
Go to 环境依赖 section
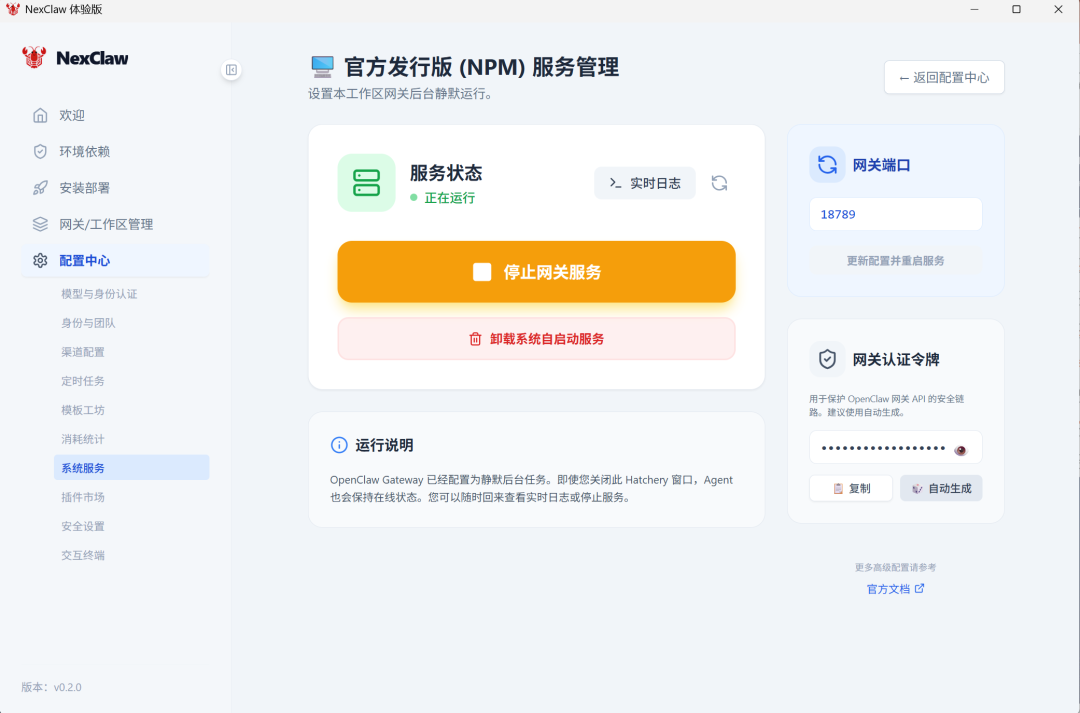tap(116, 152)
